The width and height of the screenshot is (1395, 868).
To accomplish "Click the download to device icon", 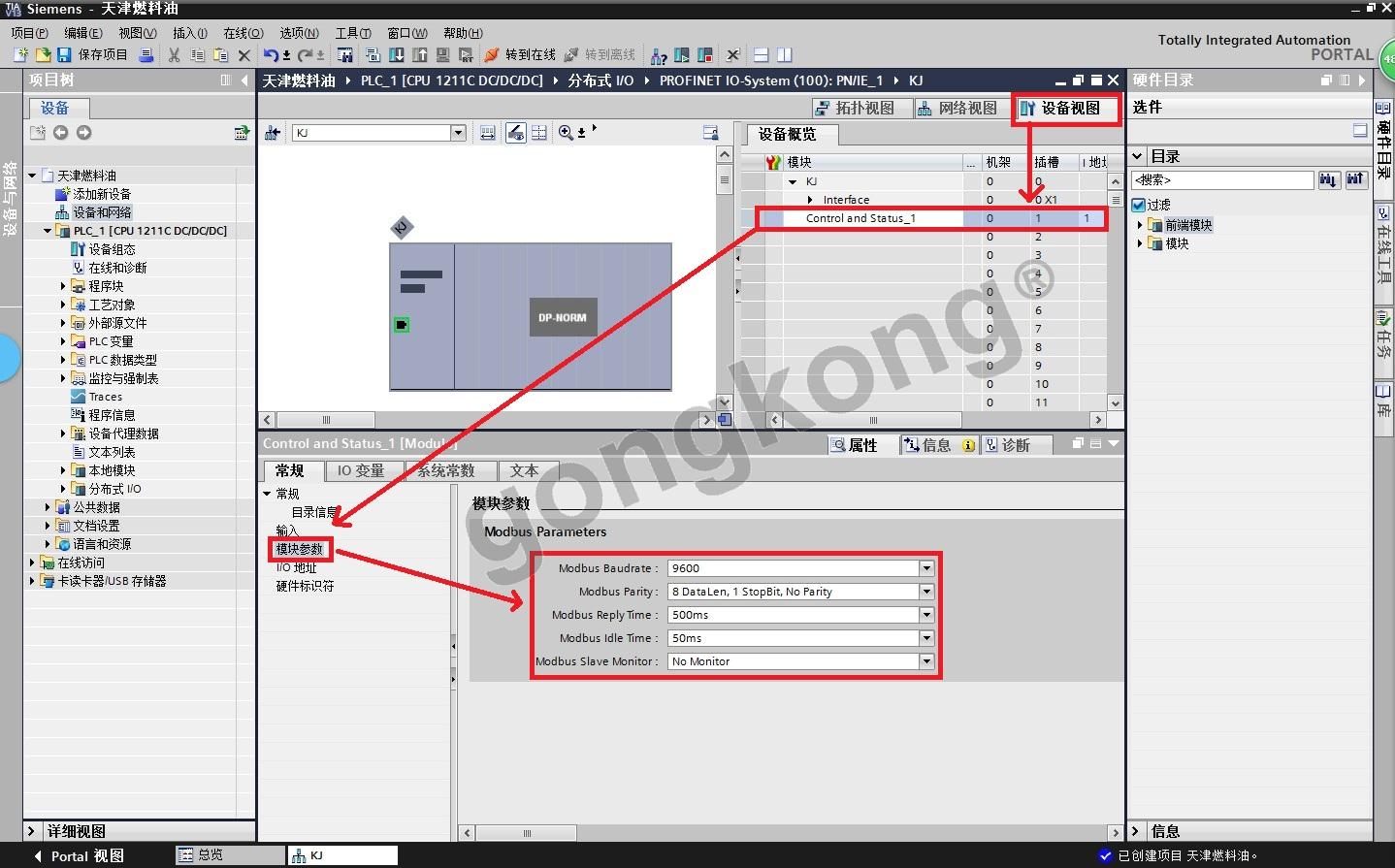I will pyautogui.click(x=397, y=55).
